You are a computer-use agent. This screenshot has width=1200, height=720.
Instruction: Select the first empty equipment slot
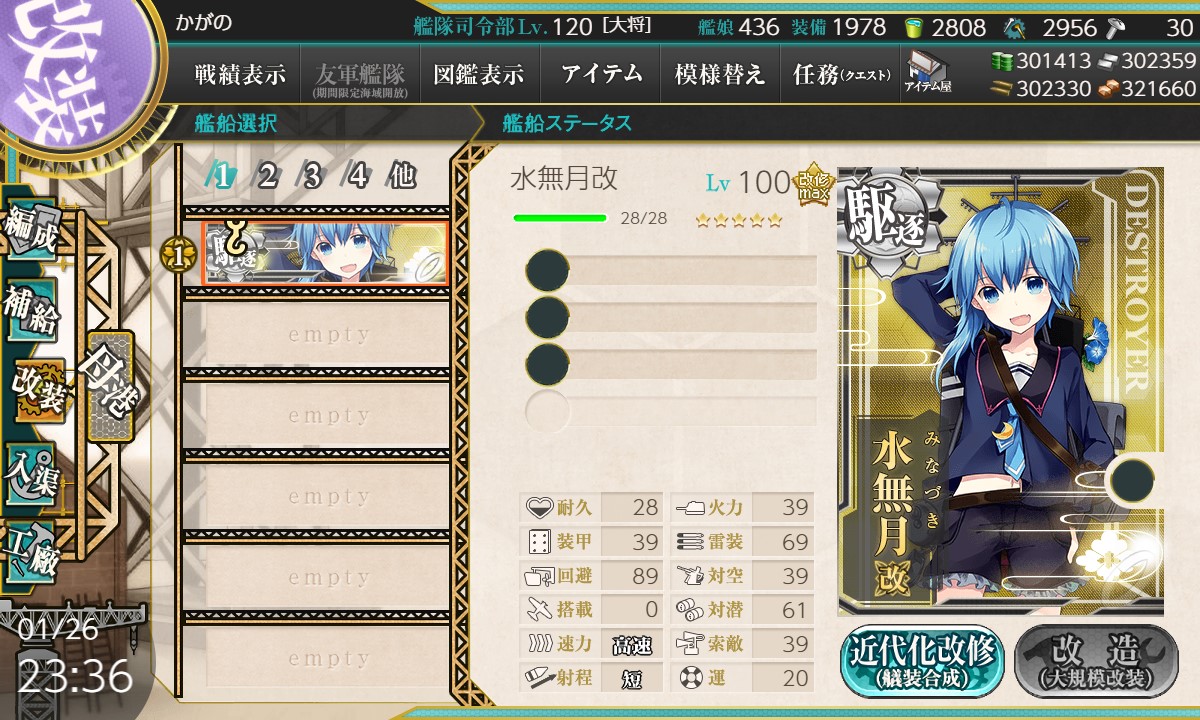(x=671, y=271)
